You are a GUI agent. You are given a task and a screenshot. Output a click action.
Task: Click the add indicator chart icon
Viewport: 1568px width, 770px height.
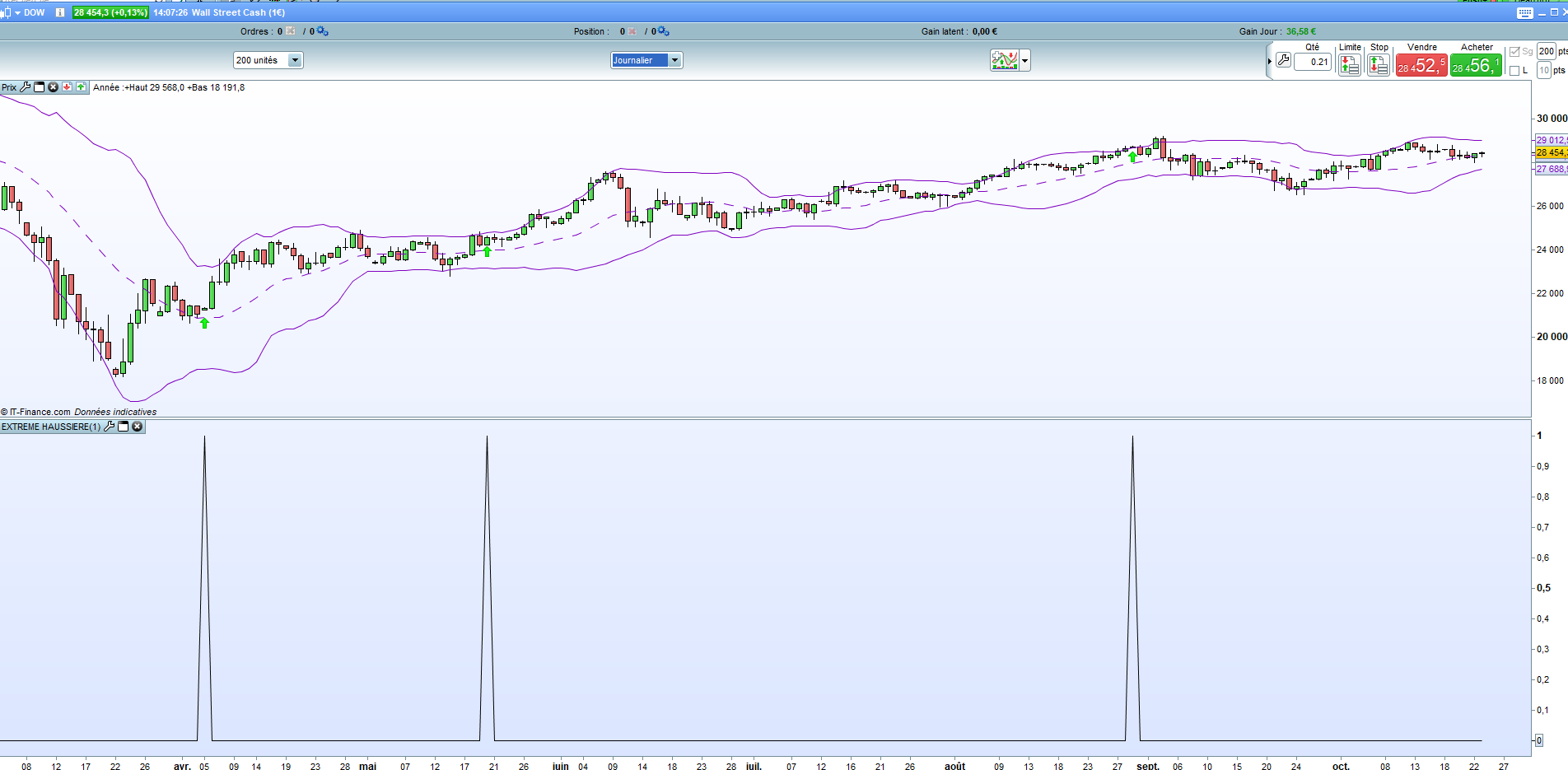[x=1005, y=60]
